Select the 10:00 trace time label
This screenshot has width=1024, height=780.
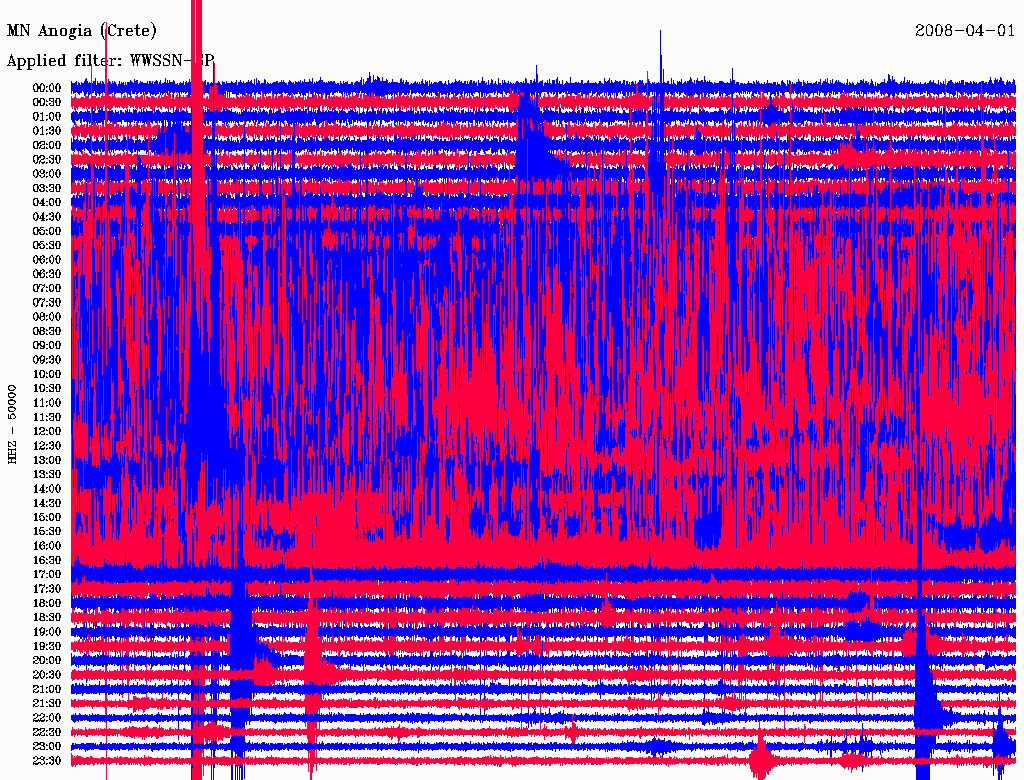(x=47, y=374)
